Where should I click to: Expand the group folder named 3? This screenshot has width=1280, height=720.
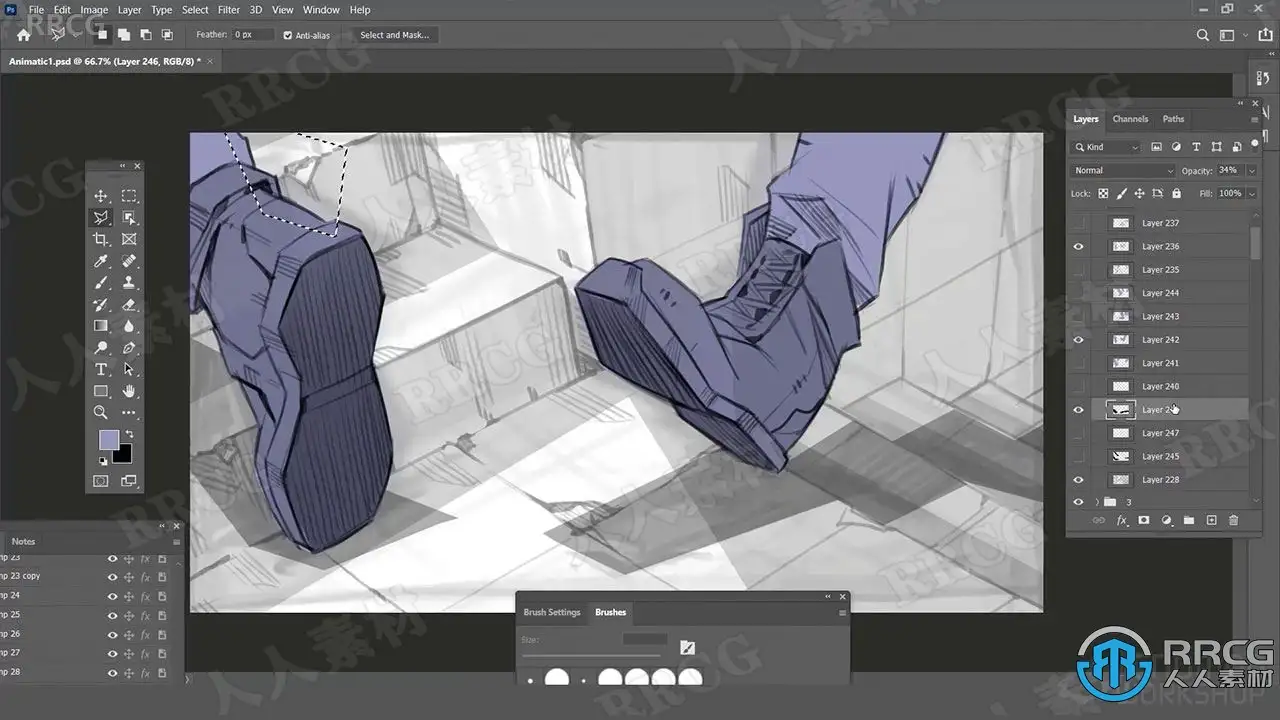(x=1097, y=502)
